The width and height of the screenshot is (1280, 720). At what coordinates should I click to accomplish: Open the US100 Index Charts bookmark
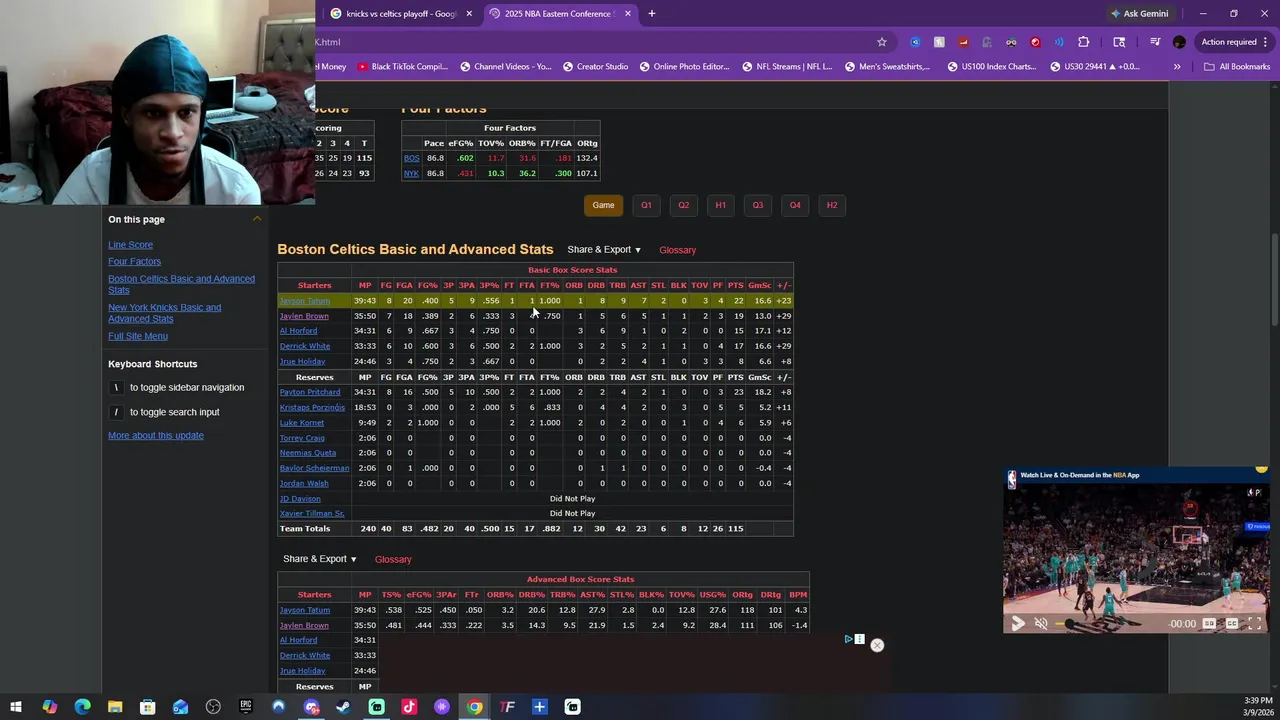990,67
